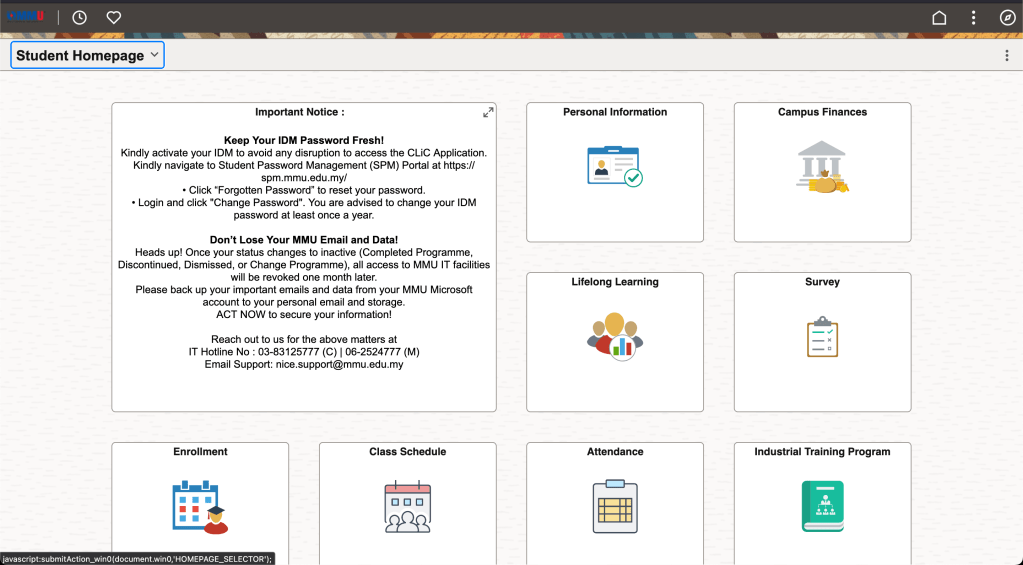Click the Campus Finances tile title
Viewport: 1023px width, 565px height.
822,112
